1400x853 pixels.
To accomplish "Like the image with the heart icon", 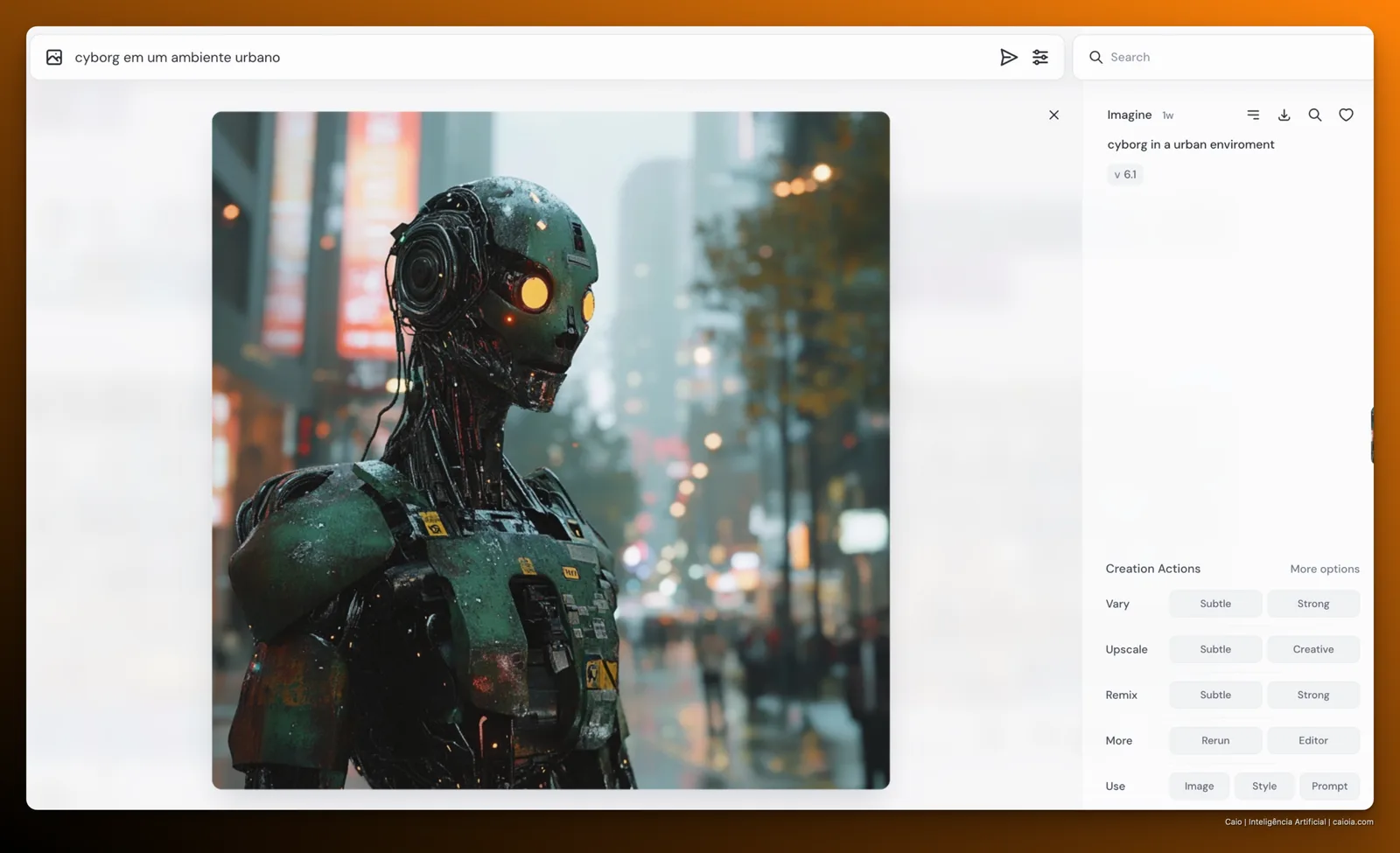I will click(x=1346, y=115).
